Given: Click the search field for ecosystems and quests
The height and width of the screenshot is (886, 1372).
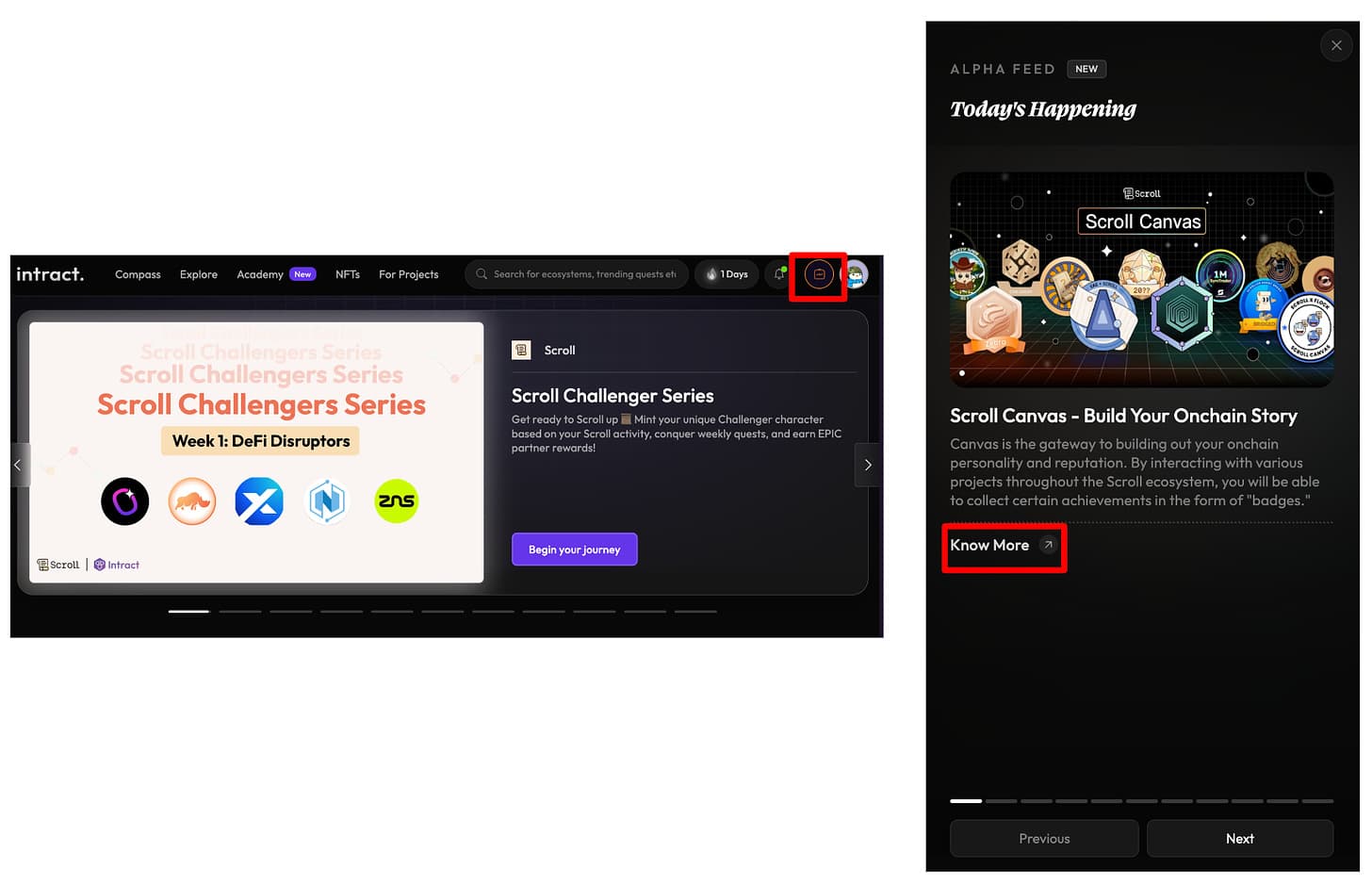Looking at the screenshot, I should pyautogui.click(x=577, y=274).
